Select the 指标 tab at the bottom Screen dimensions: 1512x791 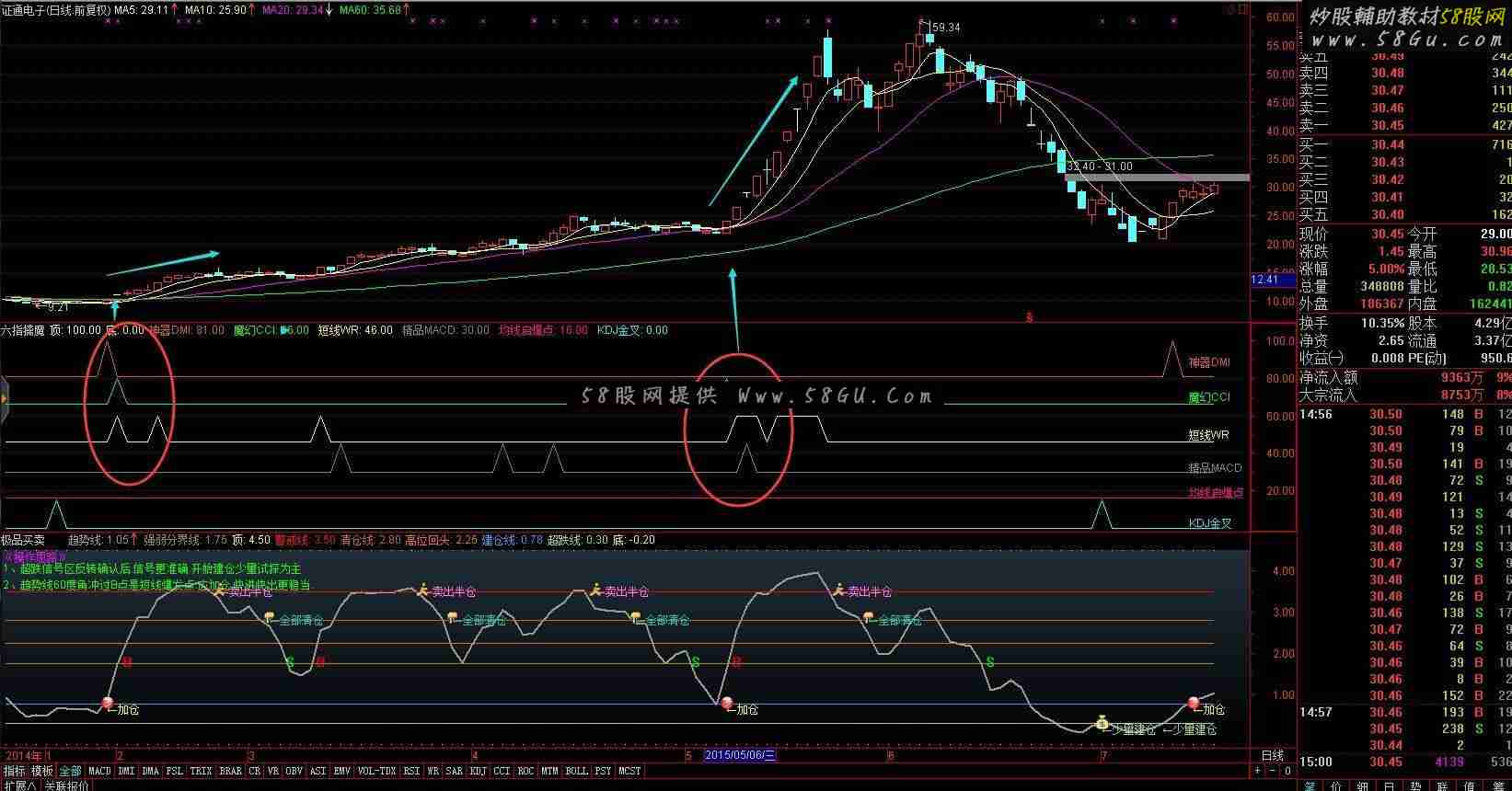(x=14, y=771)
